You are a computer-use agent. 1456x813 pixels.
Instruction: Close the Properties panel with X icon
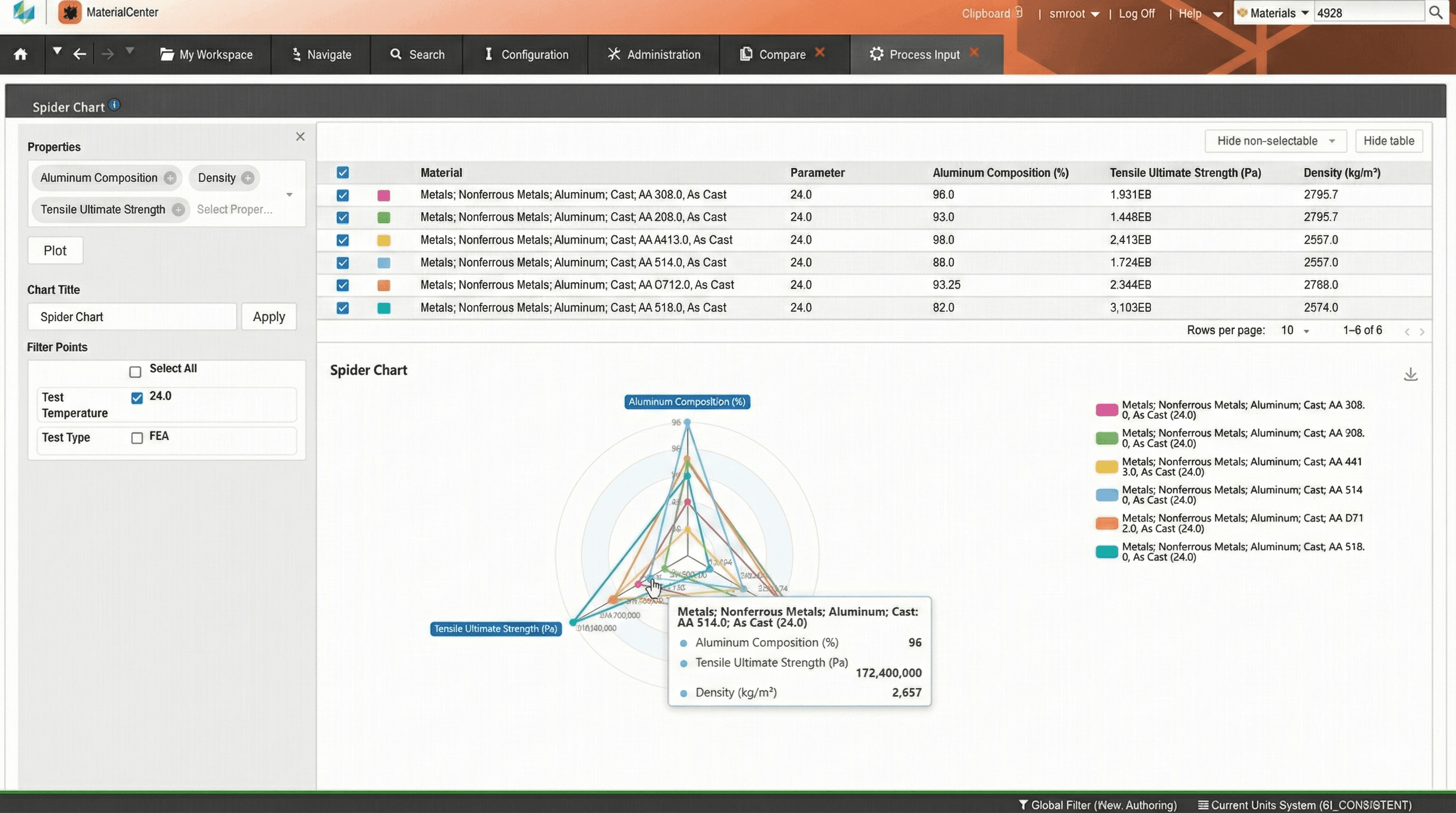coord(300,137)
